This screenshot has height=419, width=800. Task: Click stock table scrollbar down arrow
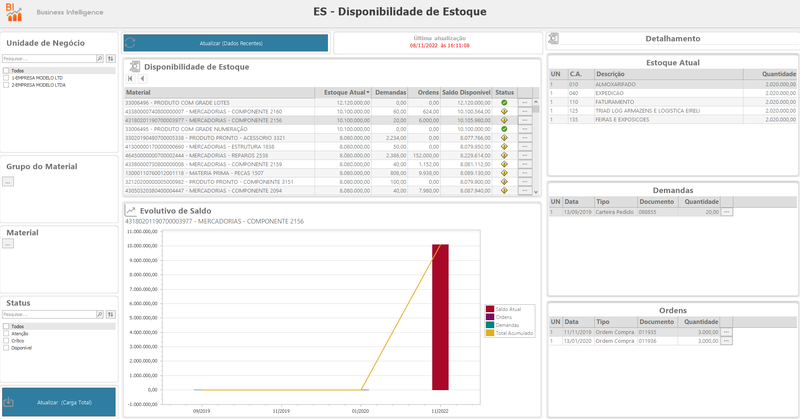pos(536,191)
